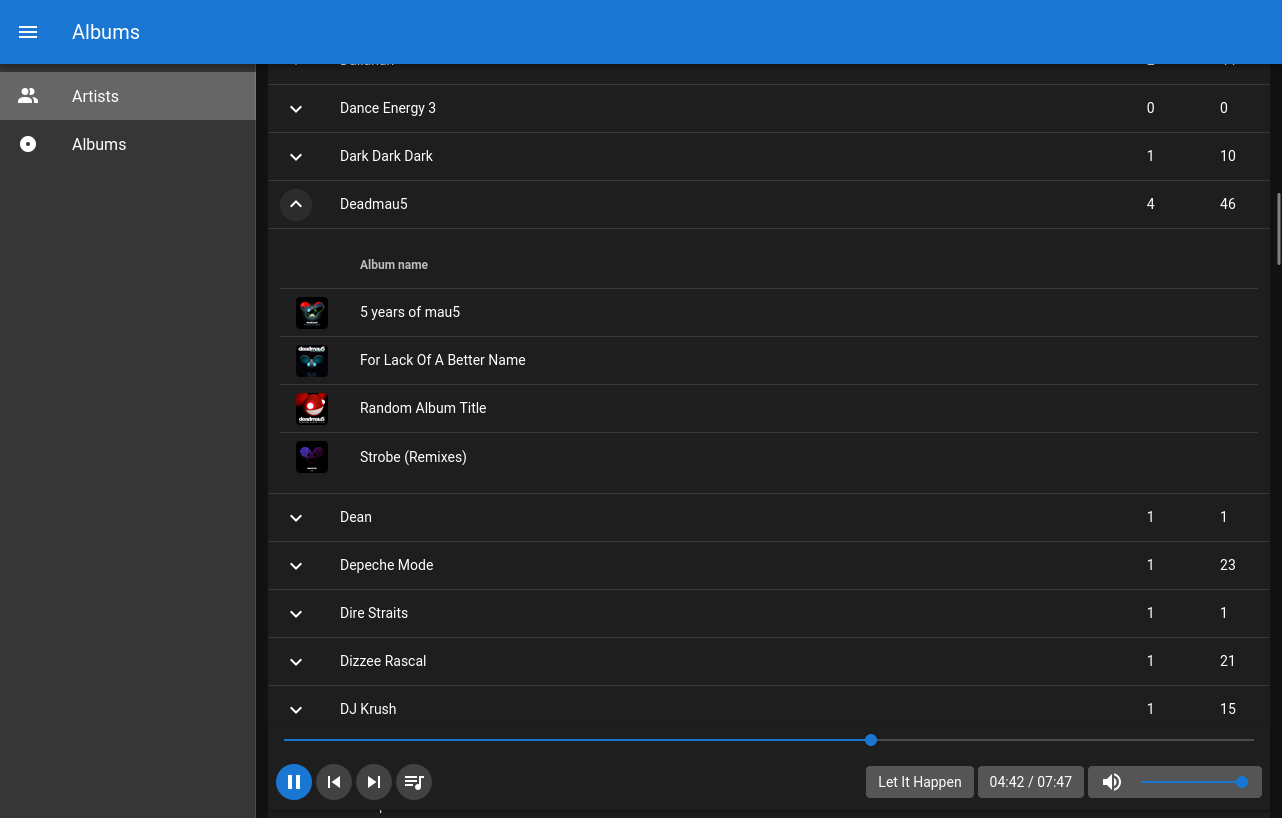Expand the Dark Dark Dark row
The image size is (1282, 818).
click(296, 157)
